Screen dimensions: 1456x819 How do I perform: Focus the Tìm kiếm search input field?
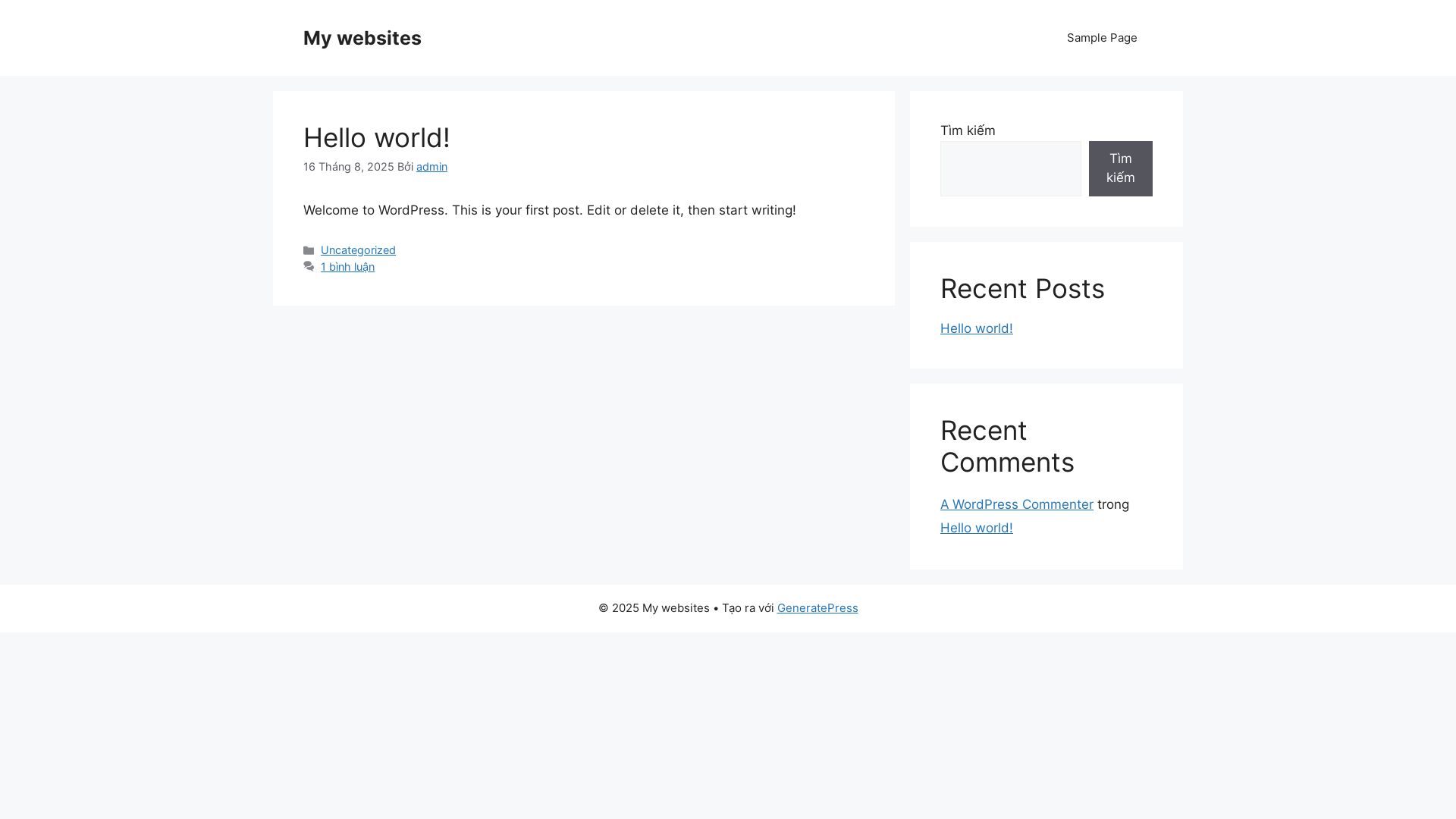(1010, 168)
